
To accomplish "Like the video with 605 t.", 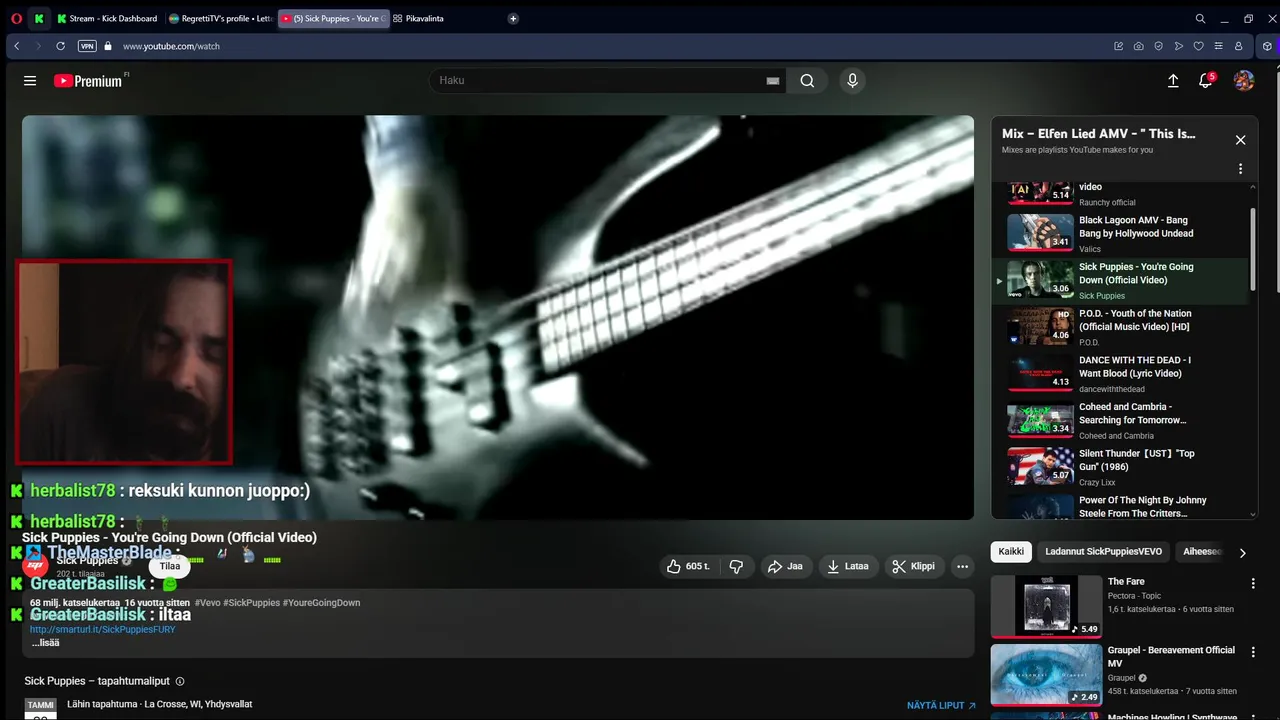I will [x=689, y=566].
